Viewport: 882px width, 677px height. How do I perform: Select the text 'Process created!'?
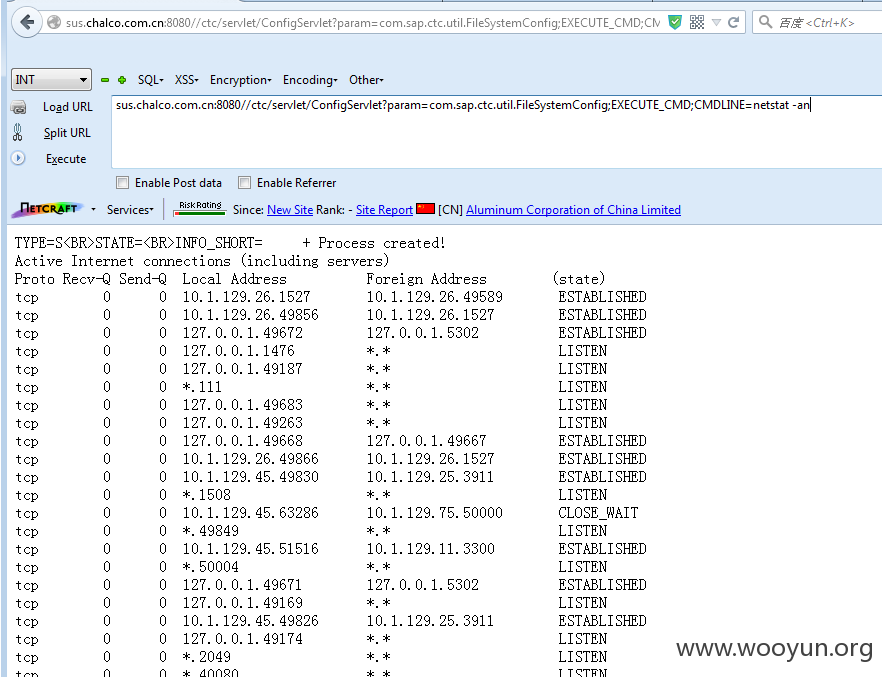coord(382,243)
